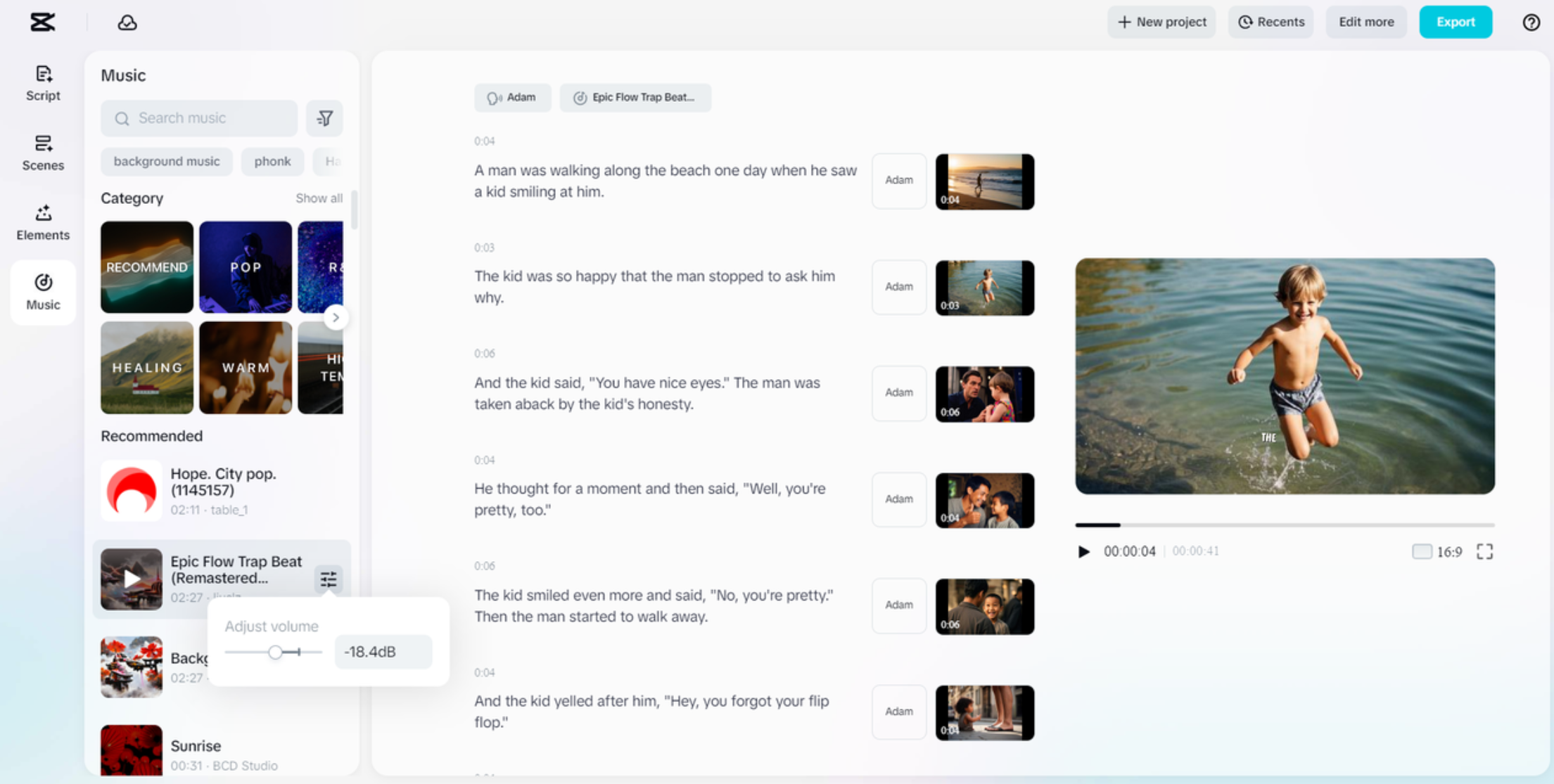Open the Script panel
The image size is (1554, 784).
(43, 82)
